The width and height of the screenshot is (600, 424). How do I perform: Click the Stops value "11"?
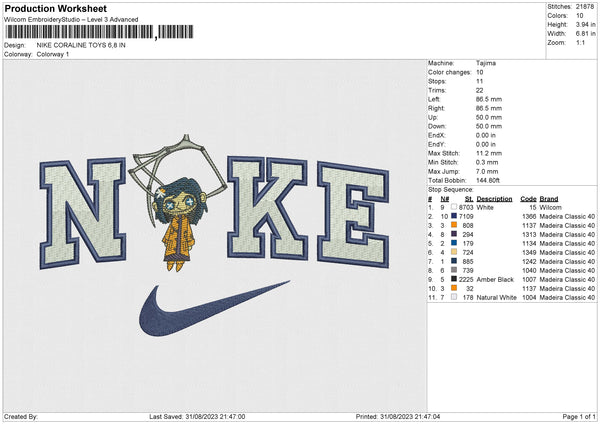[x=479, y=81]
